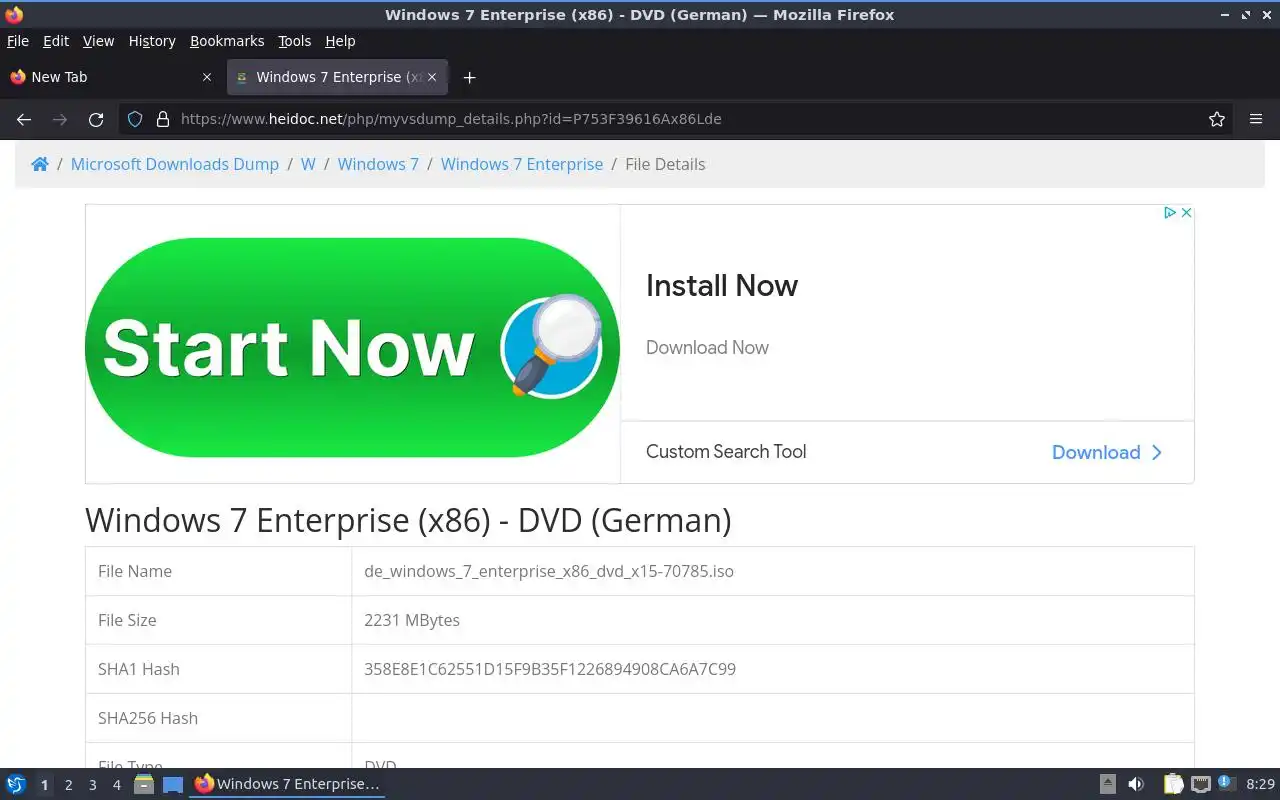1280x800 pixels.
Task: Open the Edit menu
Action: pyautogui.click(x=56, y=41)
